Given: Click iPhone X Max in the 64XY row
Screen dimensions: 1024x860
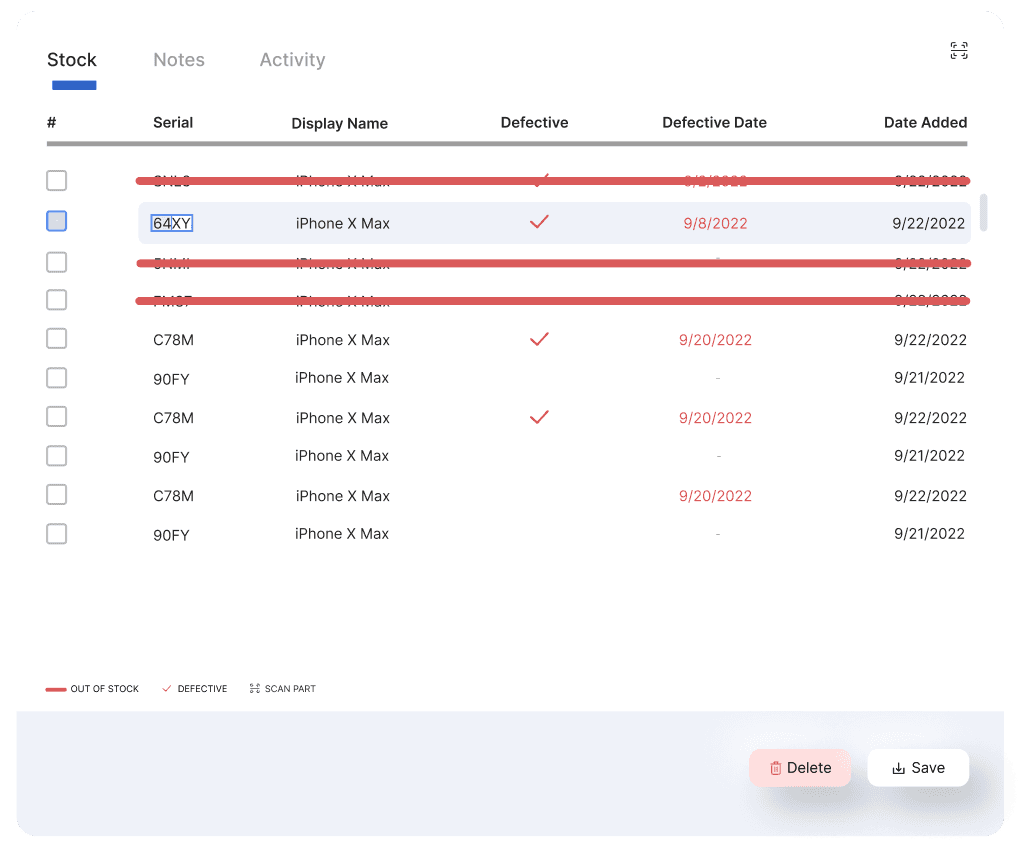Looking at the screenshot, I should [x=343, y=223].
